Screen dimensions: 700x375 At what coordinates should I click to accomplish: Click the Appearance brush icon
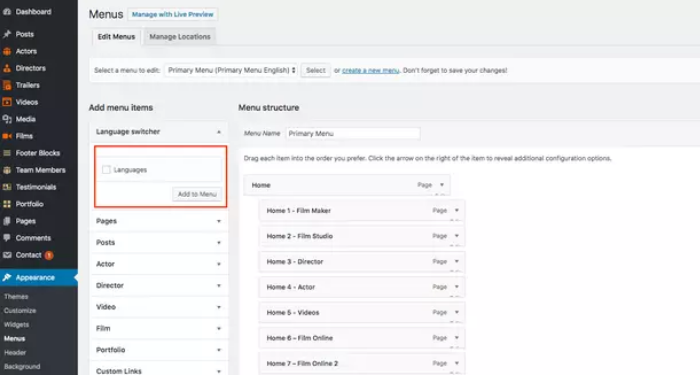click(x=7, y=278)
